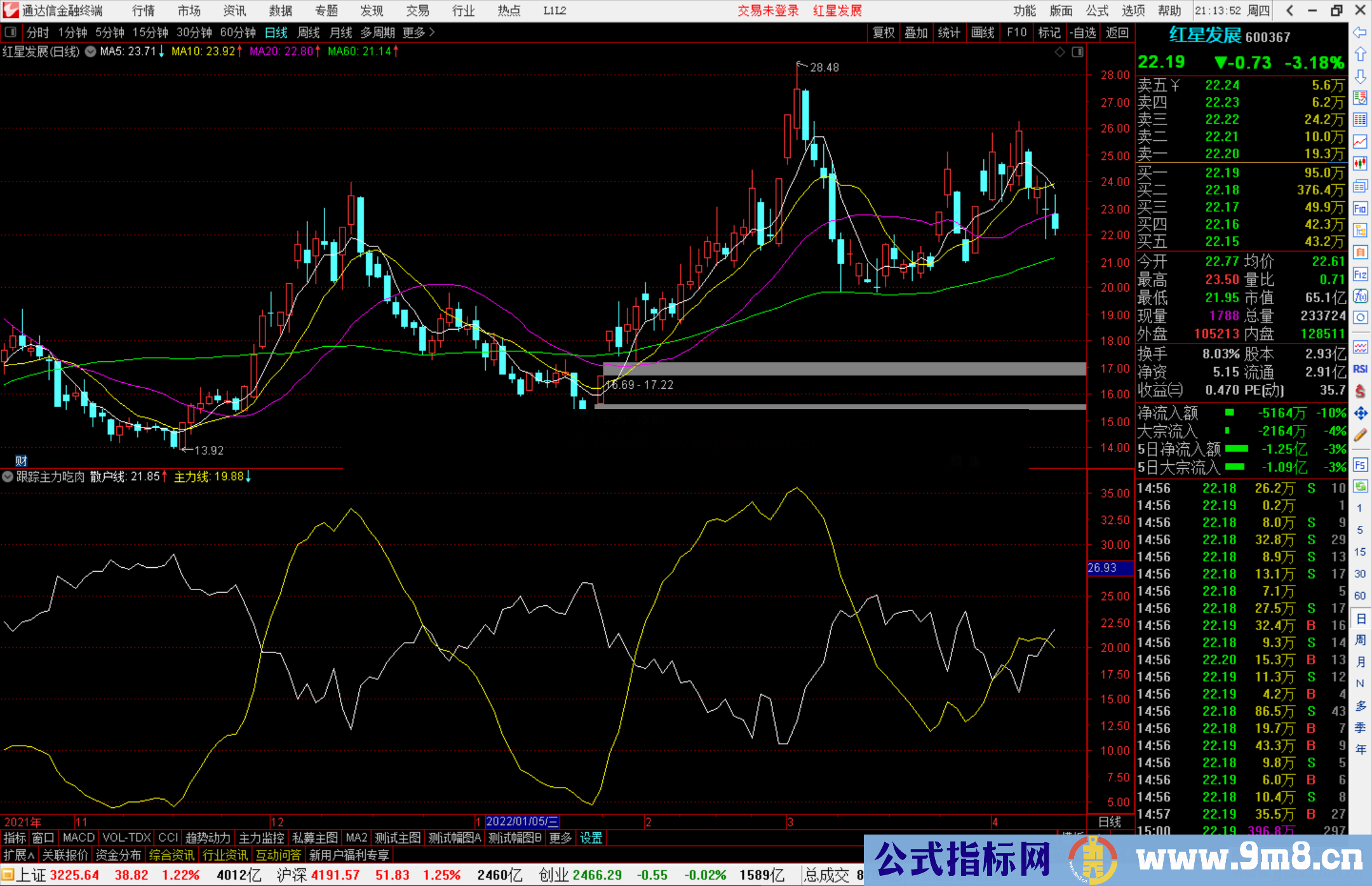Toggle the chart panel layout icon at the main chart's top right
This screenshot has width=1372, height=886.
(x=1077, y=52)
